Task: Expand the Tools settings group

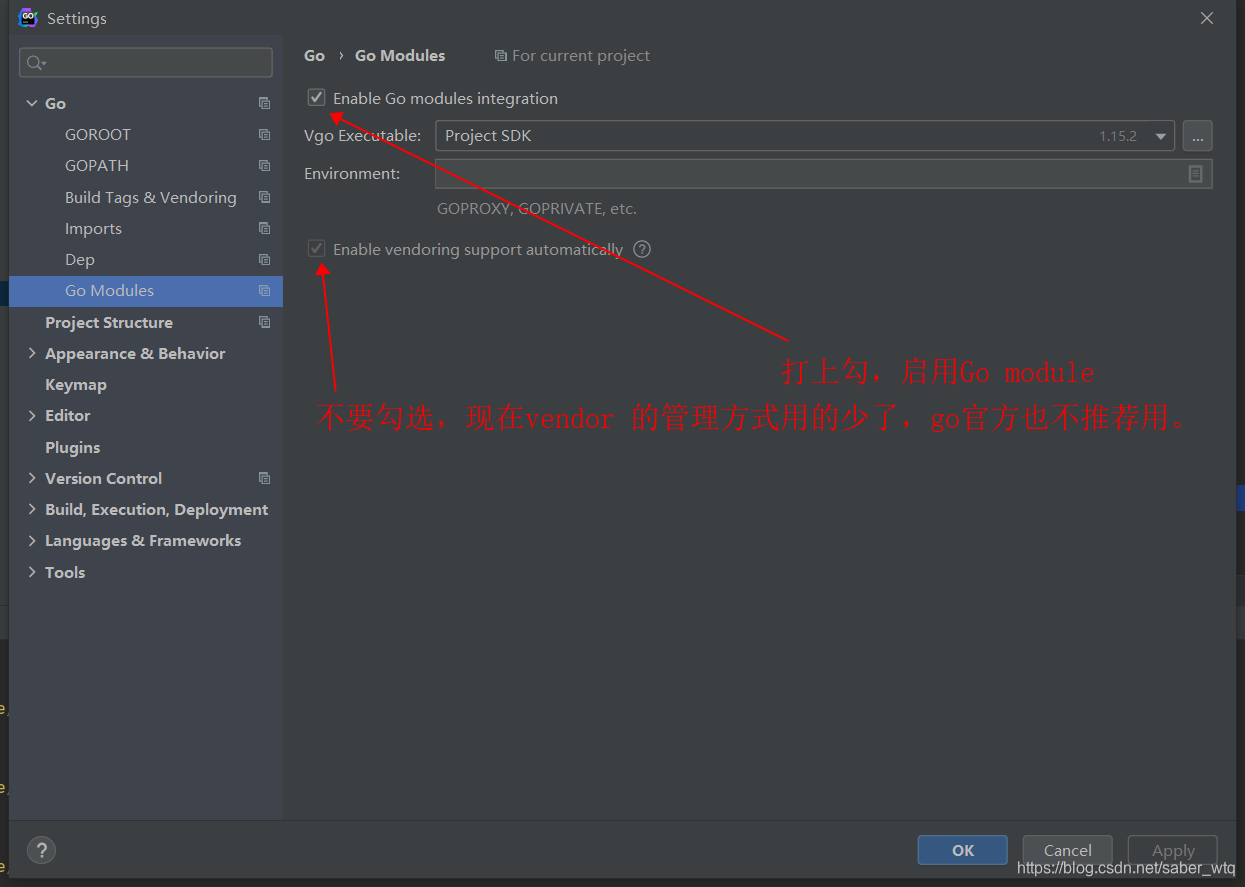Action: 32,572
